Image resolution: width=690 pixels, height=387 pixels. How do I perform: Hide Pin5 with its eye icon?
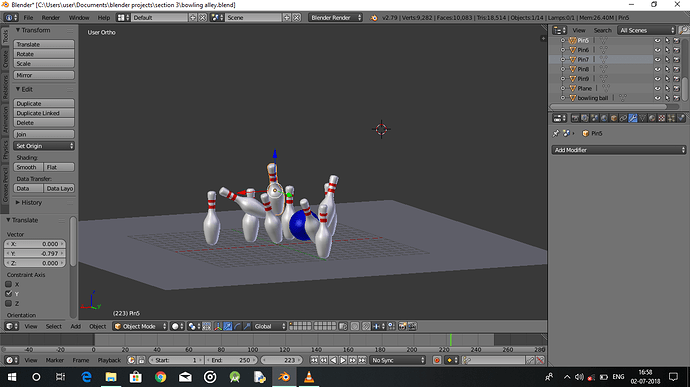(657, 40)
